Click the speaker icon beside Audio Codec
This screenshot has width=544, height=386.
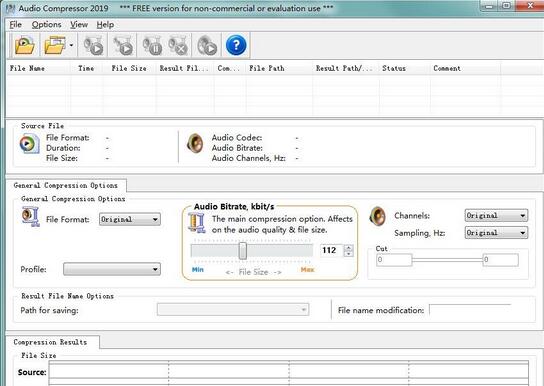[195, 143]
